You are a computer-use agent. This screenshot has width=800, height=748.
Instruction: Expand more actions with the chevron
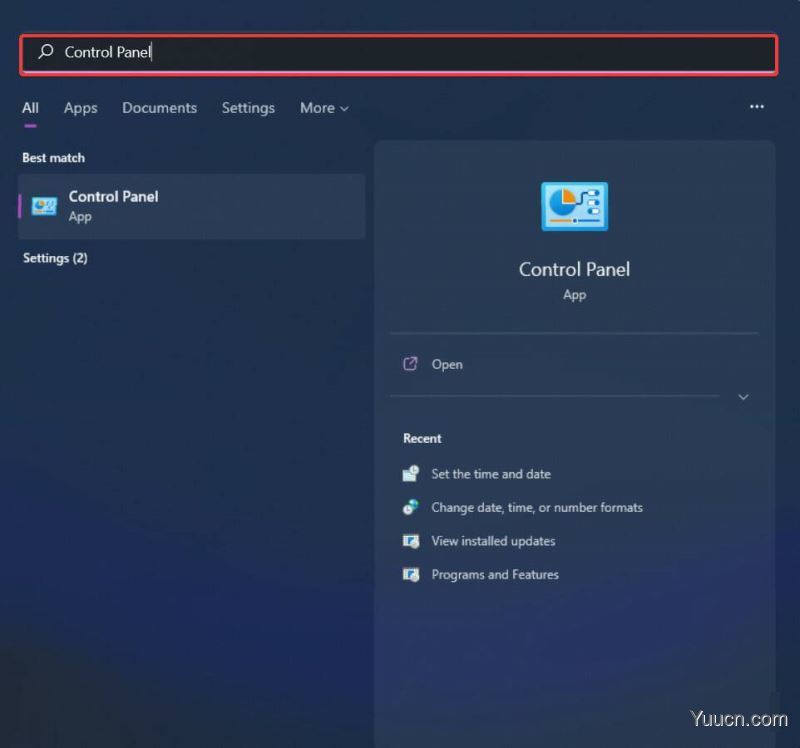[x=743, y=397]
